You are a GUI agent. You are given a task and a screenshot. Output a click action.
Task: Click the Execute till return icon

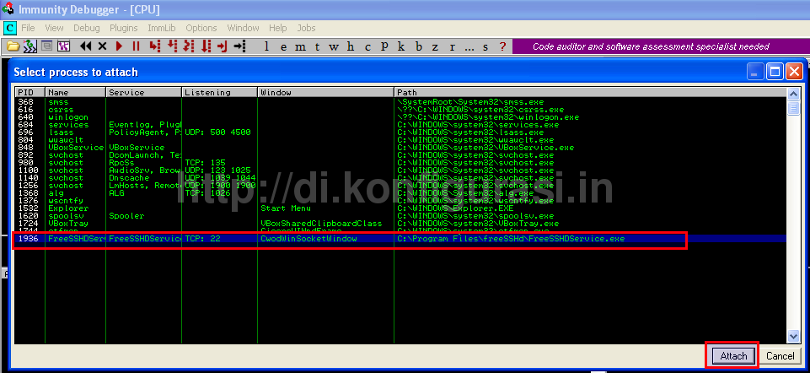click(222, 46)
